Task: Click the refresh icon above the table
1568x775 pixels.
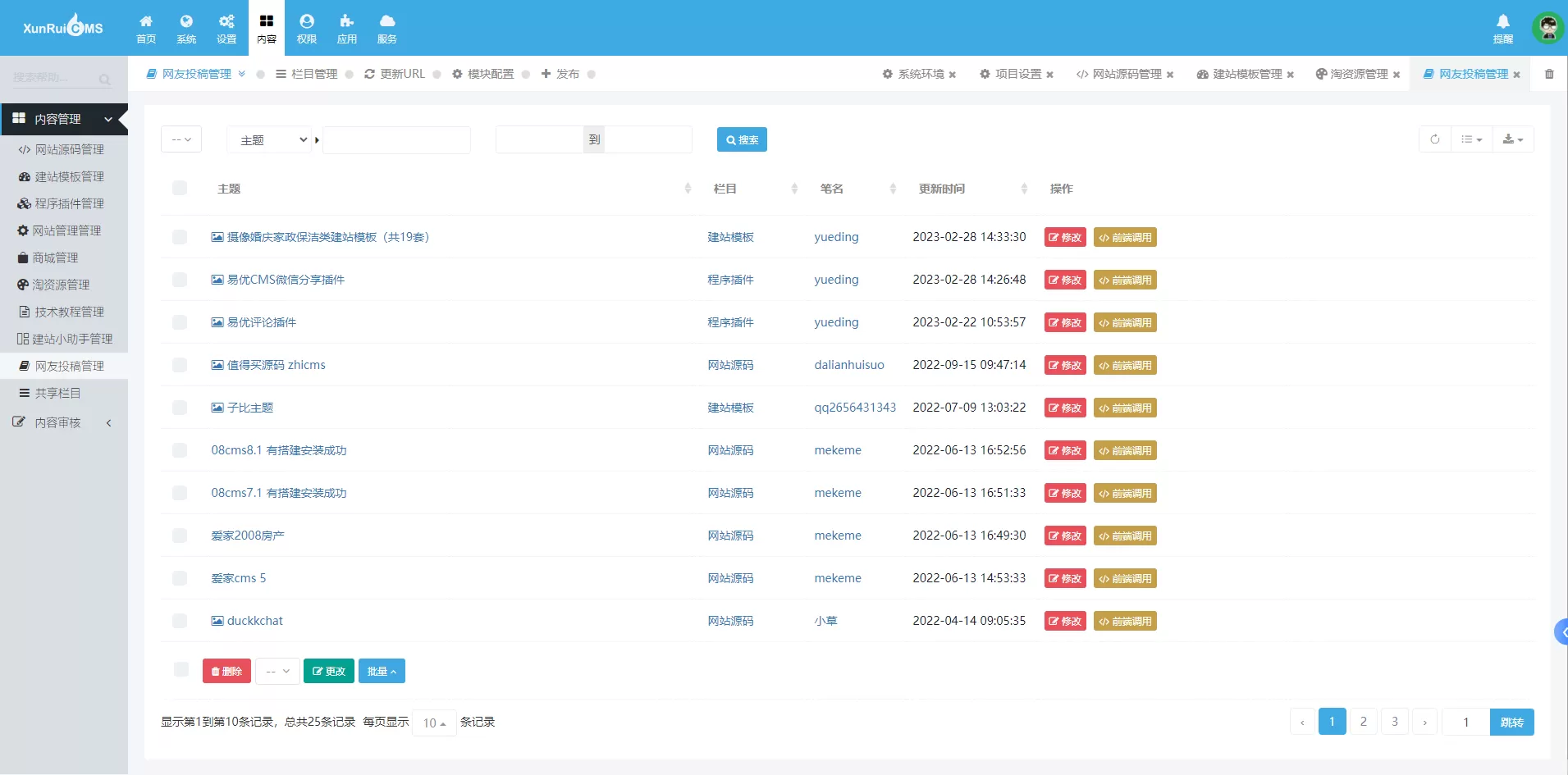Action: 1434,139
